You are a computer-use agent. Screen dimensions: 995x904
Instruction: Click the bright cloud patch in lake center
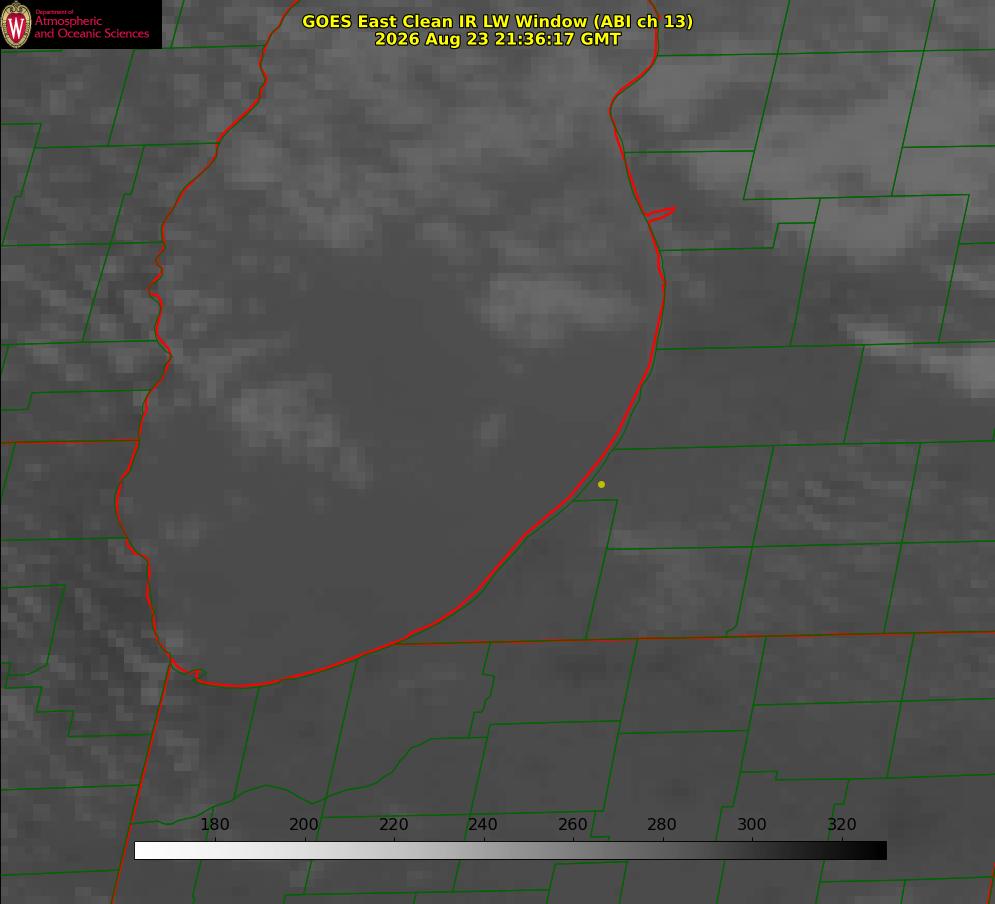[x=546, y=305]
